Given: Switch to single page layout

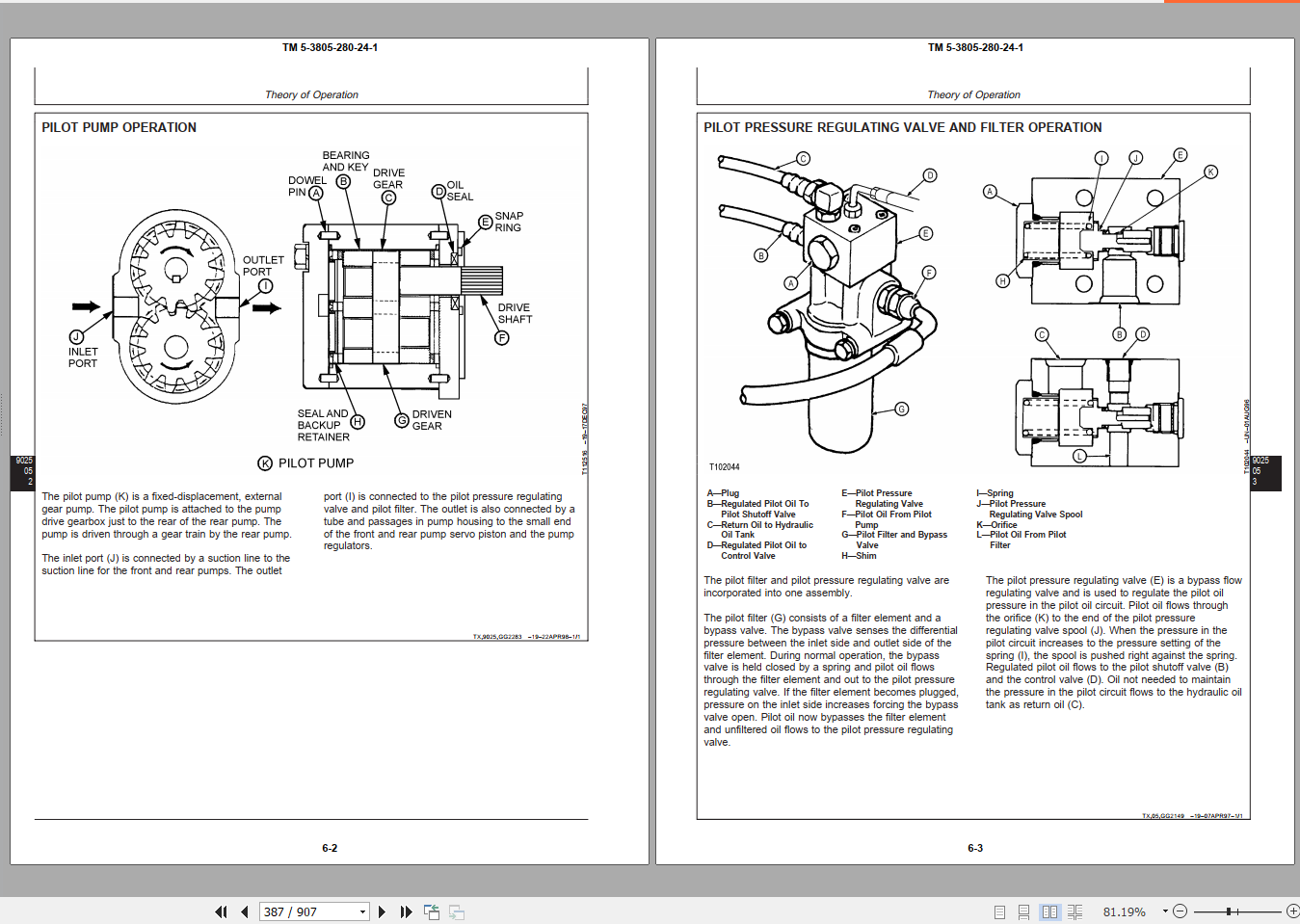Looking at the screenshot, I should click(x=997, y=911).
